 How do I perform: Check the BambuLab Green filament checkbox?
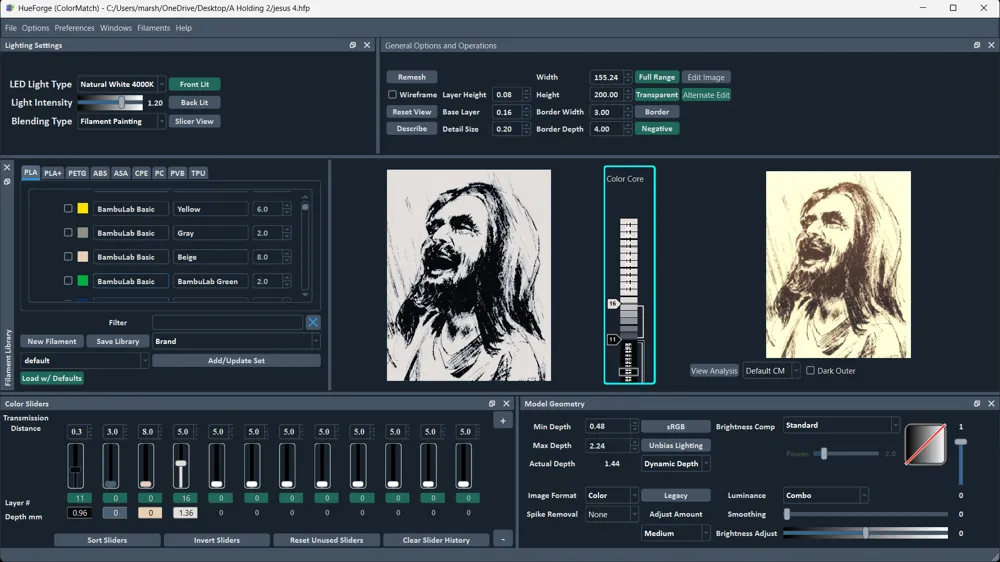pos(68,281)
